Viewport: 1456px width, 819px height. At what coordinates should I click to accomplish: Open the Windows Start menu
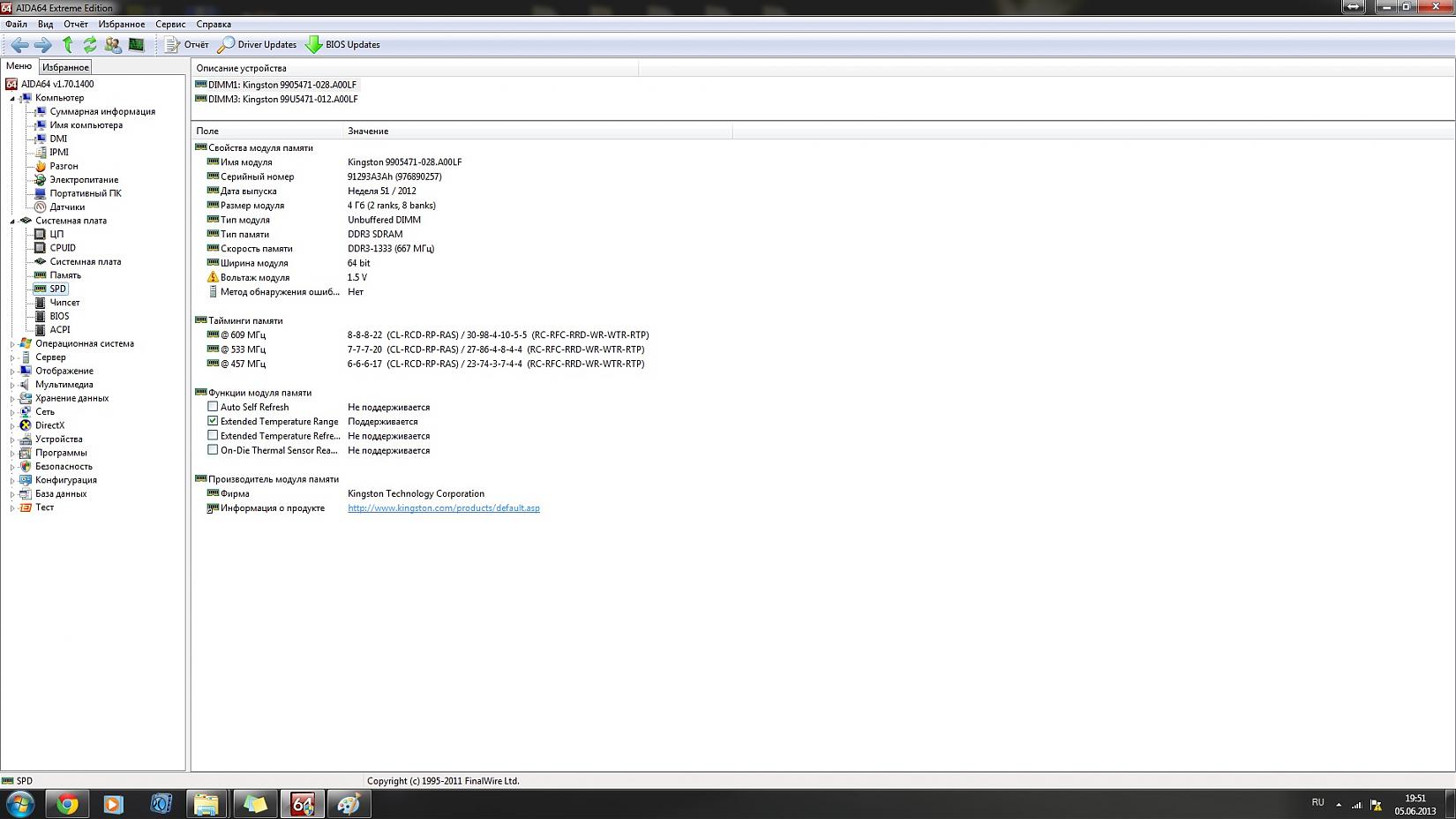[x=20, y=804]
